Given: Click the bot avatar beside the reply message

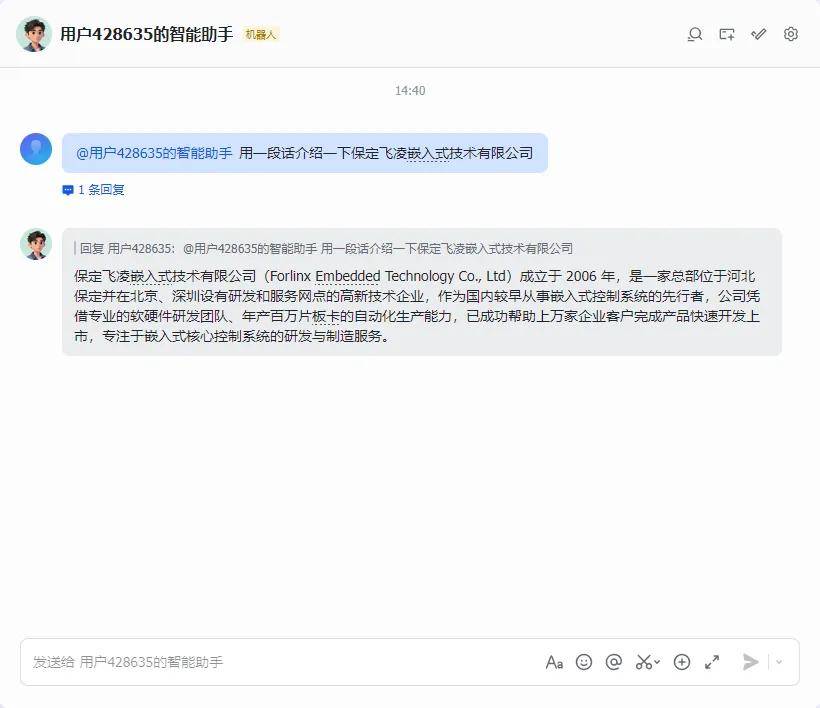Looking at the screenshot, I should coord(36,244).
